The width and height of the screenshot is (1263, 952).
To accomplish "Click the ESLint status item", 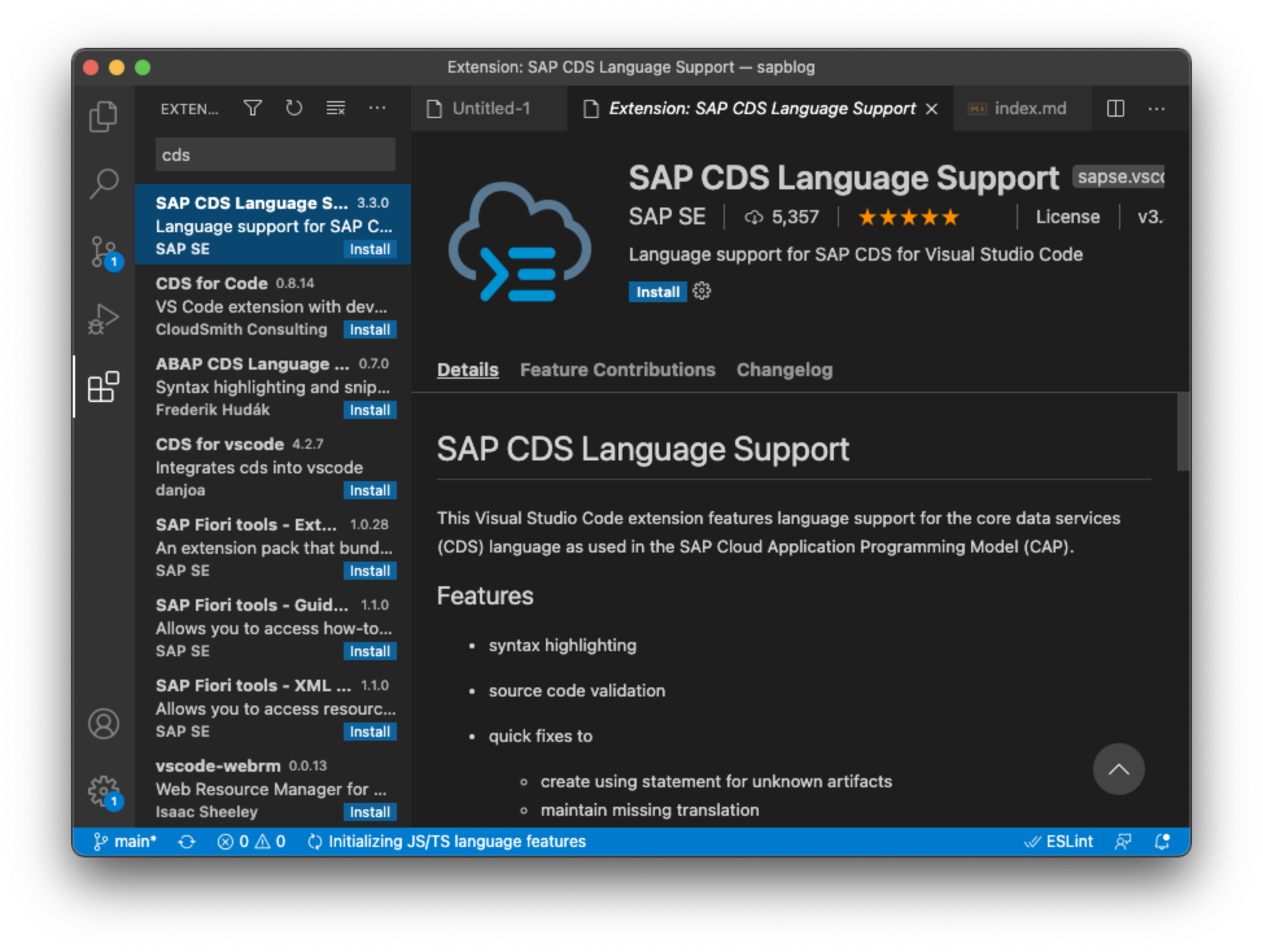I will pyautogui.click(x=1058, y=841).
